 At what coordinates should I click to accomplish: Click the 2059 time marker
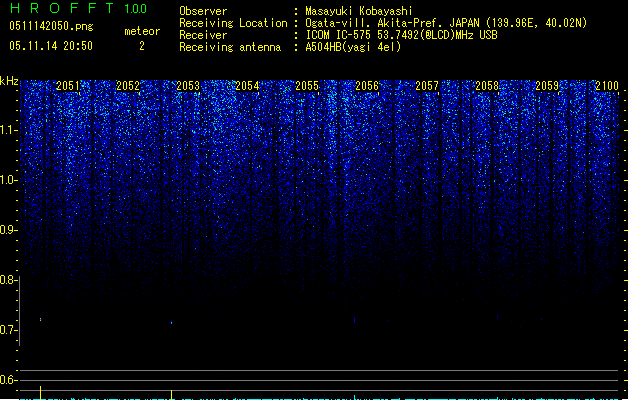(x=547, y=86)
